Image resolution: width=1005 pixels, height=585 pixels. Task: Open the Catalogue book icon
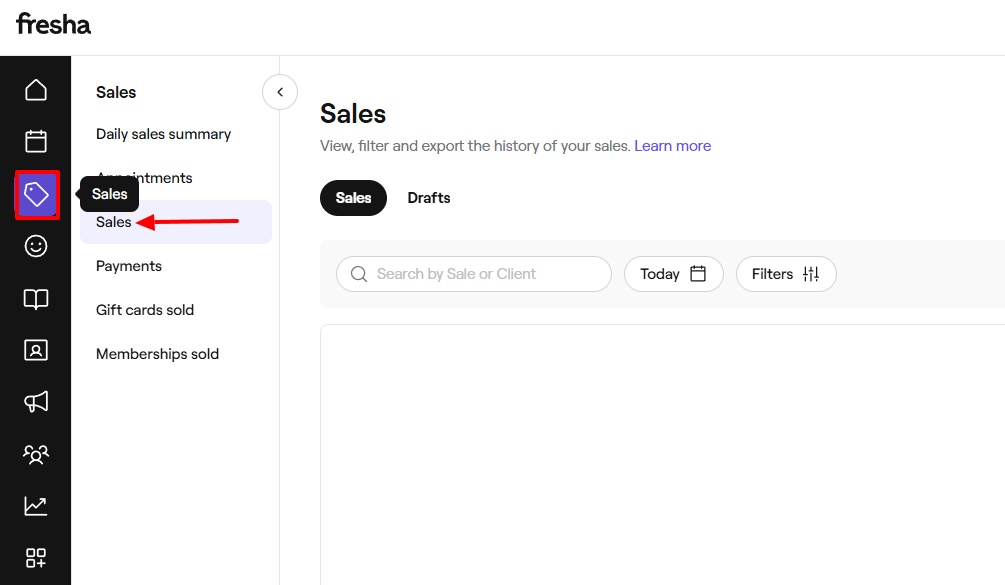pyautogui.click(x=36, y=298)
